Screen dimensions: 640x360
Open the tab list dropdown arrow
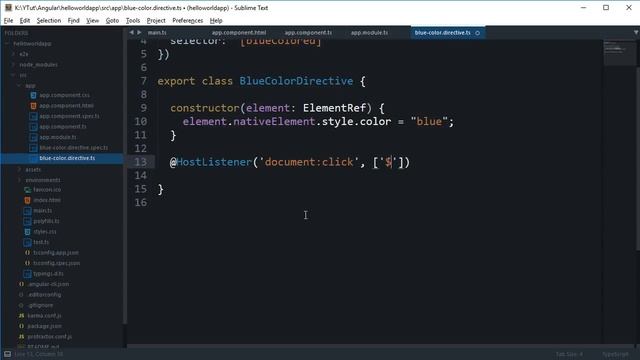[636, 33]
